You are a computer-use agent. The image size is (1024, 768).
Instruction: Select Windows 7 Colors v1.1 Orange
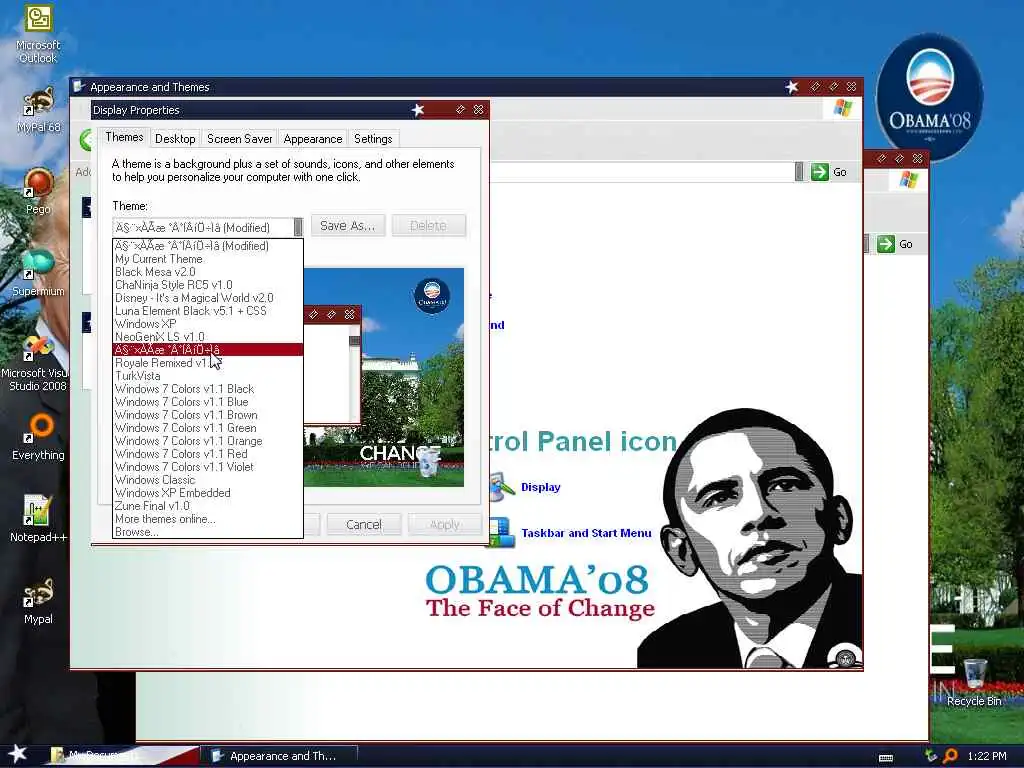pyautogui.click(x=208, y=441)
